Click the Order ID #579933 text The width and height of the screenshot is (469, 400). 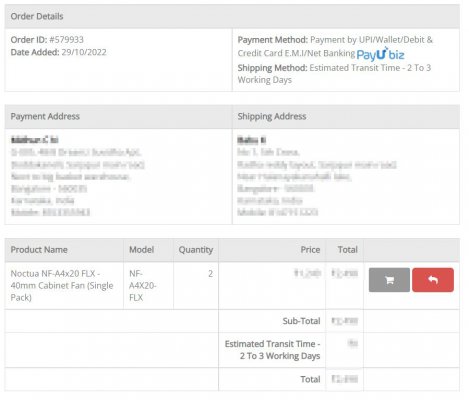click(x=47, y=40)
